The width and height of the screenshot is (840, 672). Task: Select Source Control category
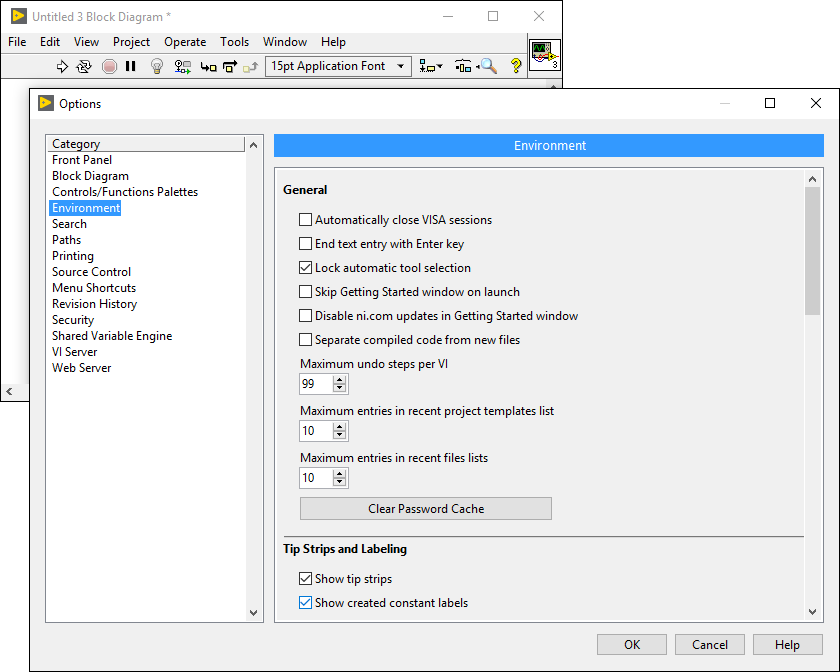click(92, 272)
